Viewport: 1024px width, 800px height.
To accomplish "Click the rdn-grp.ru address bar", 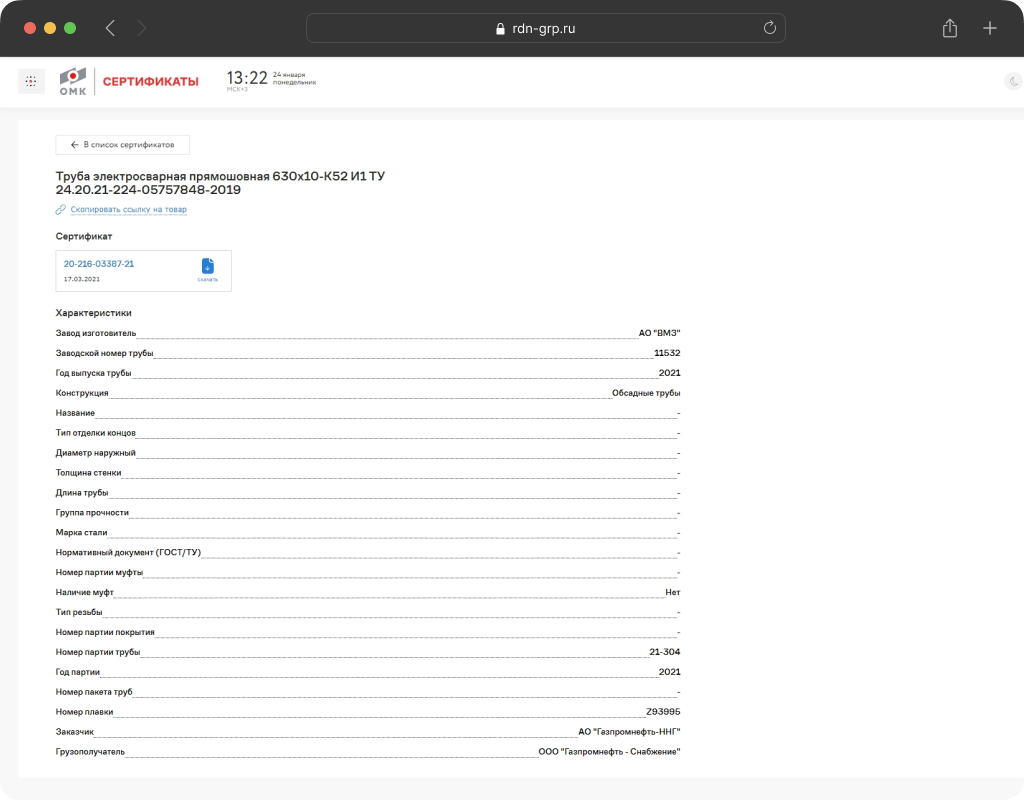I will [x=545, y=28].
